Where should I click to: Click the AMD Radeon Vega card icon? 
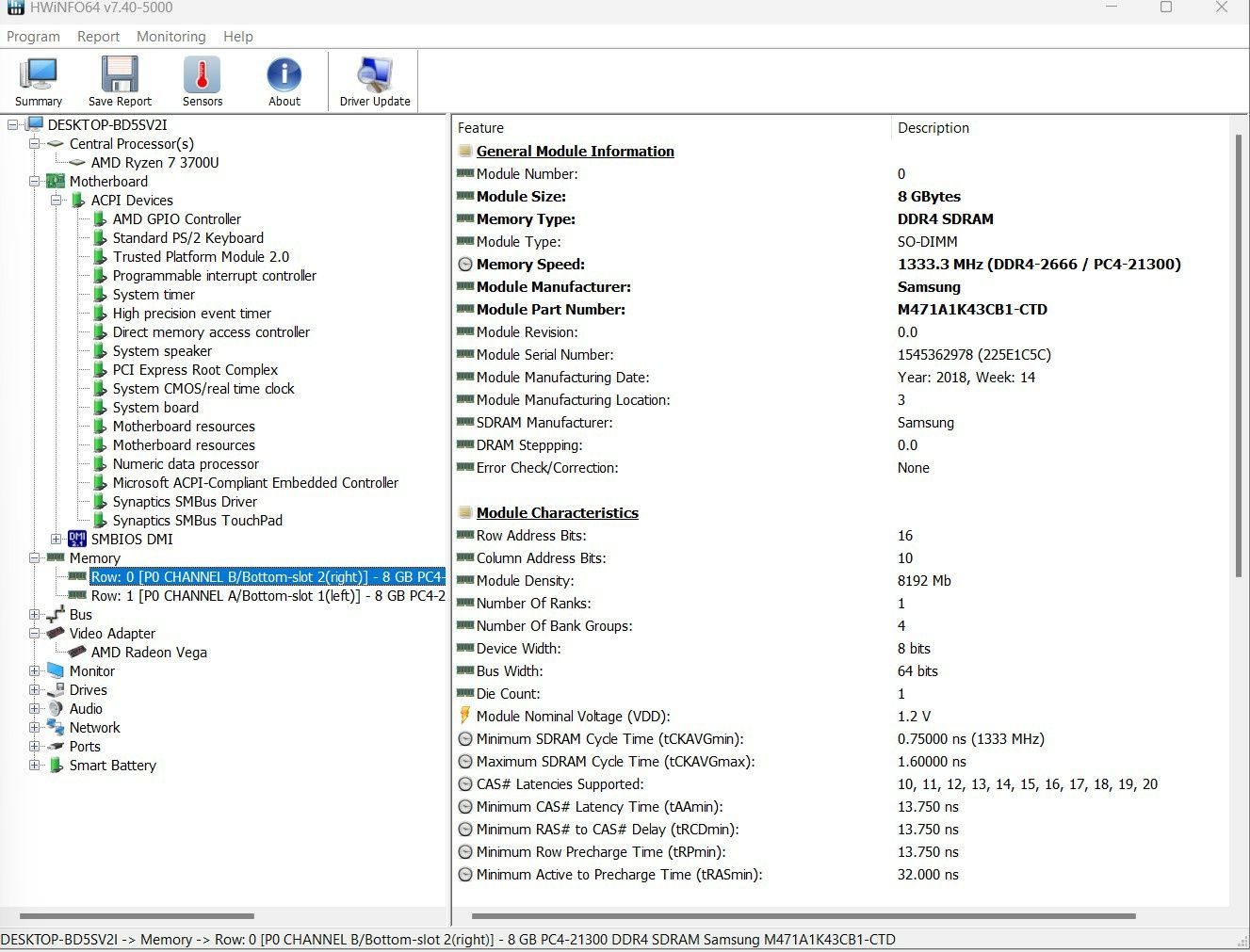point(77,652)
